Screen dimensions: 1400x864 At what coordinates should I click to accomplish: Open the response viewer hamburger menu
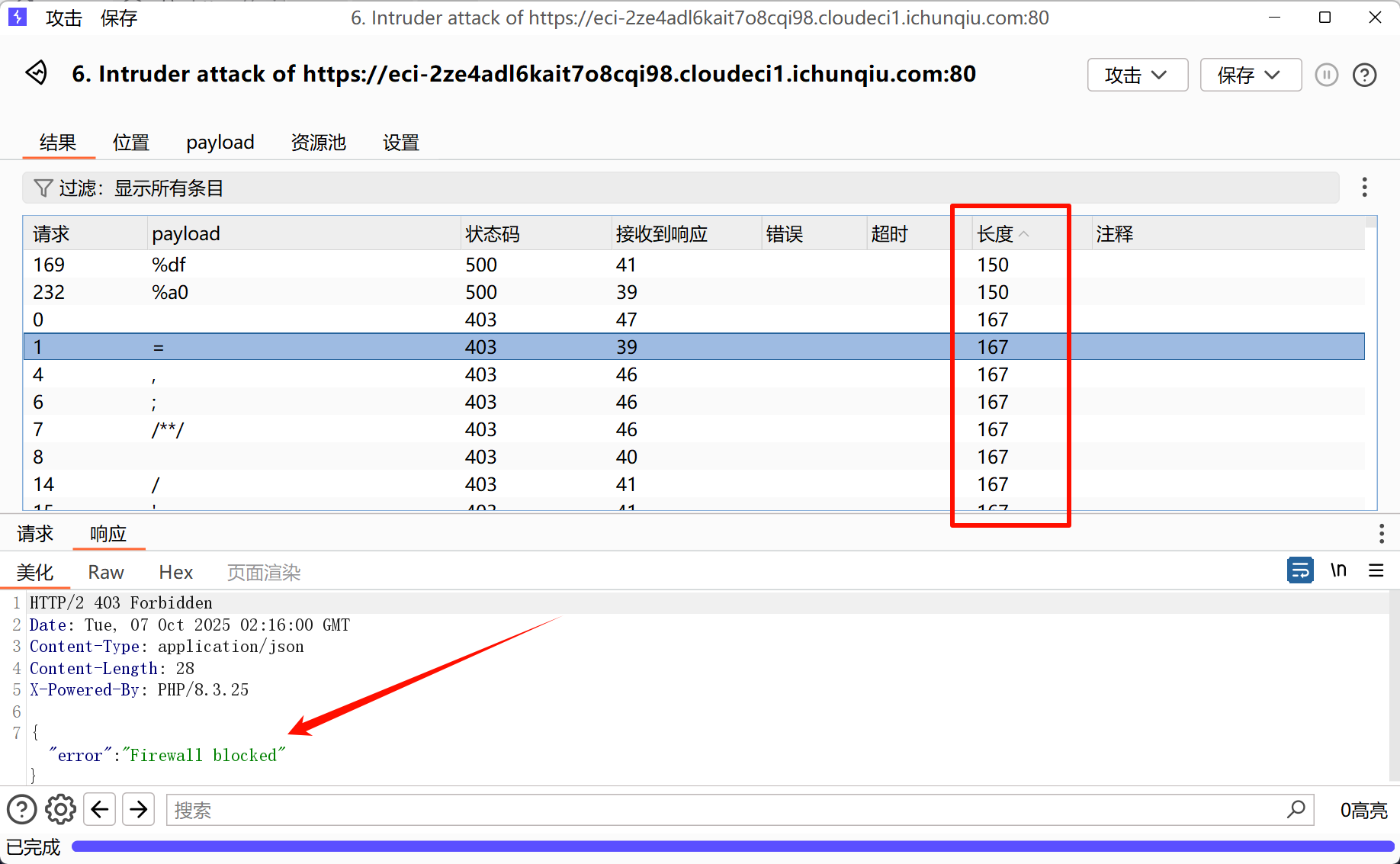pyautogui.click(x=1376, y=570)
